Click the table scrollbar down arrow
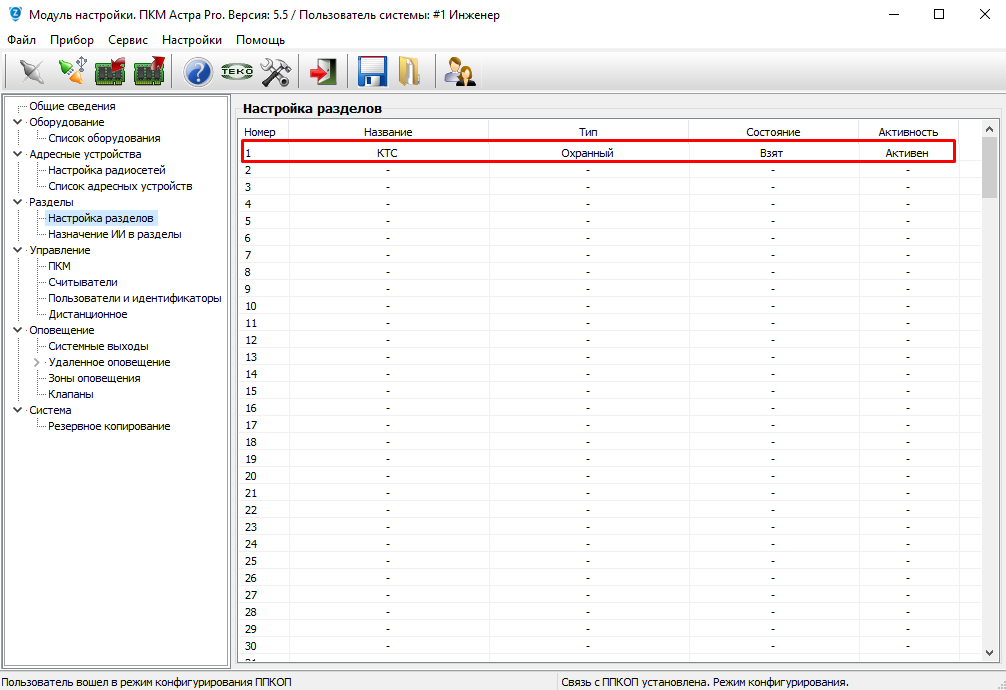1006x690 pixels. 989,652
